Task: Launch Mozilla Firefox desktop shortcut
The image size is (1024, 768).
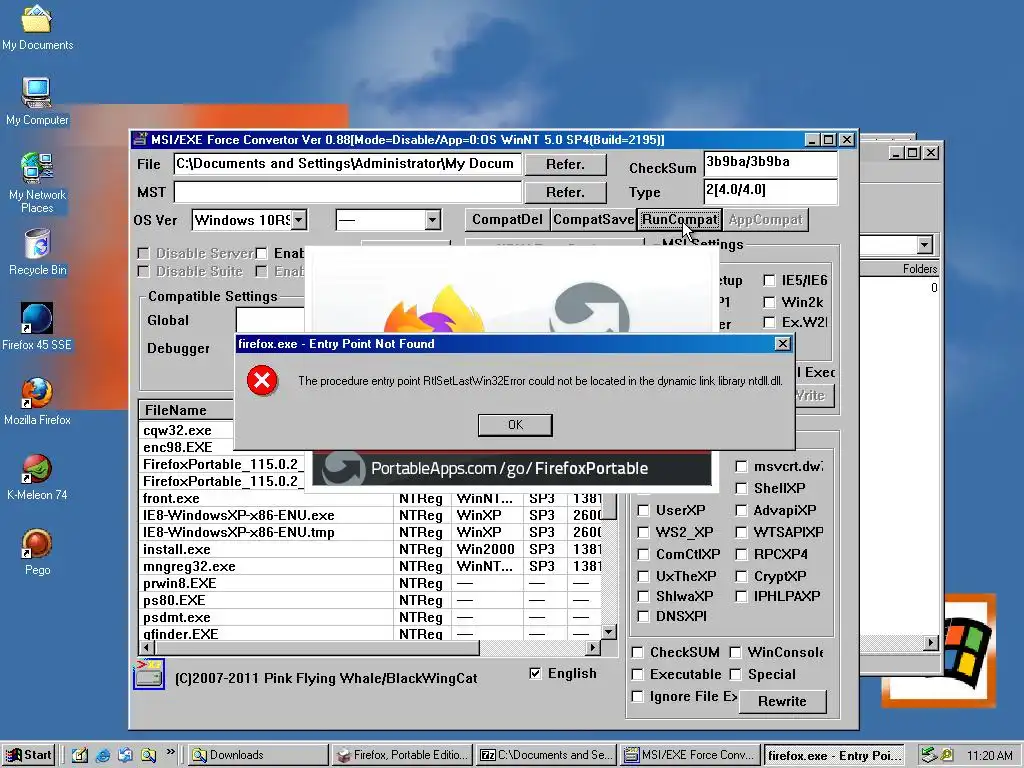Action: 37,402
